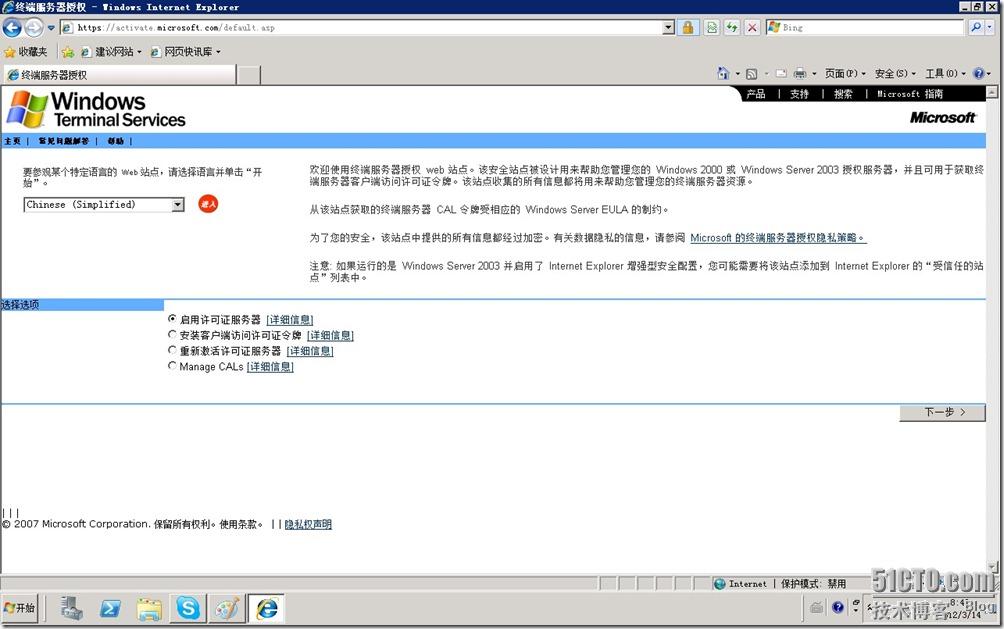Viewport: 1004px width, 629px height.
Task: Select the 重新激活许可证服务器 radio button
Action: coord(172,350)
